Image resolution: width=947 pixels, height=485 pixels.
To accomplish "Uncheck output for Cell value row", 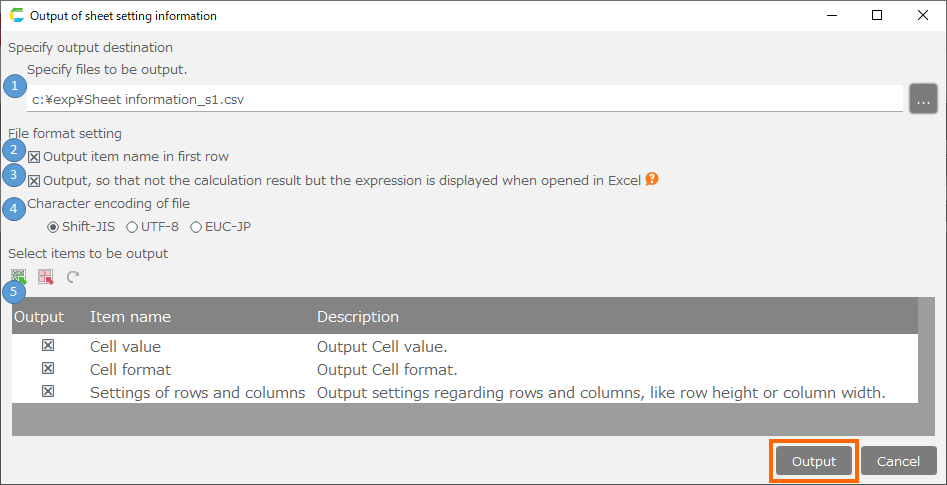I will (x=48, y=346).
